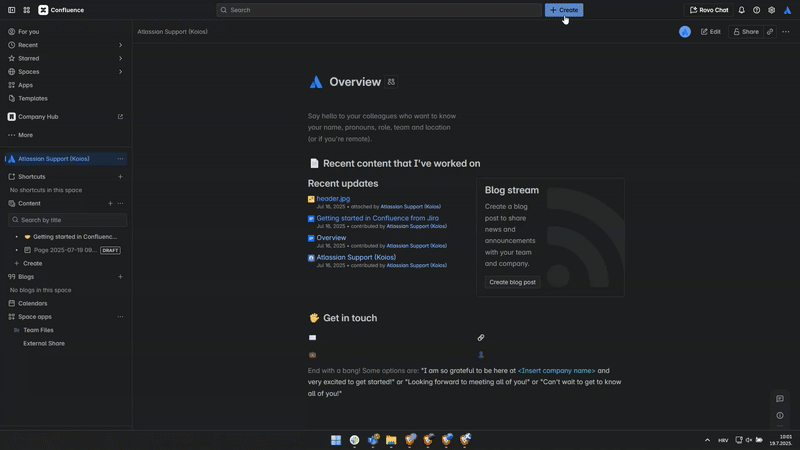800x450 pixels.
Task: Open the Space apps ellipsis menu
Action: click(120, 317)
